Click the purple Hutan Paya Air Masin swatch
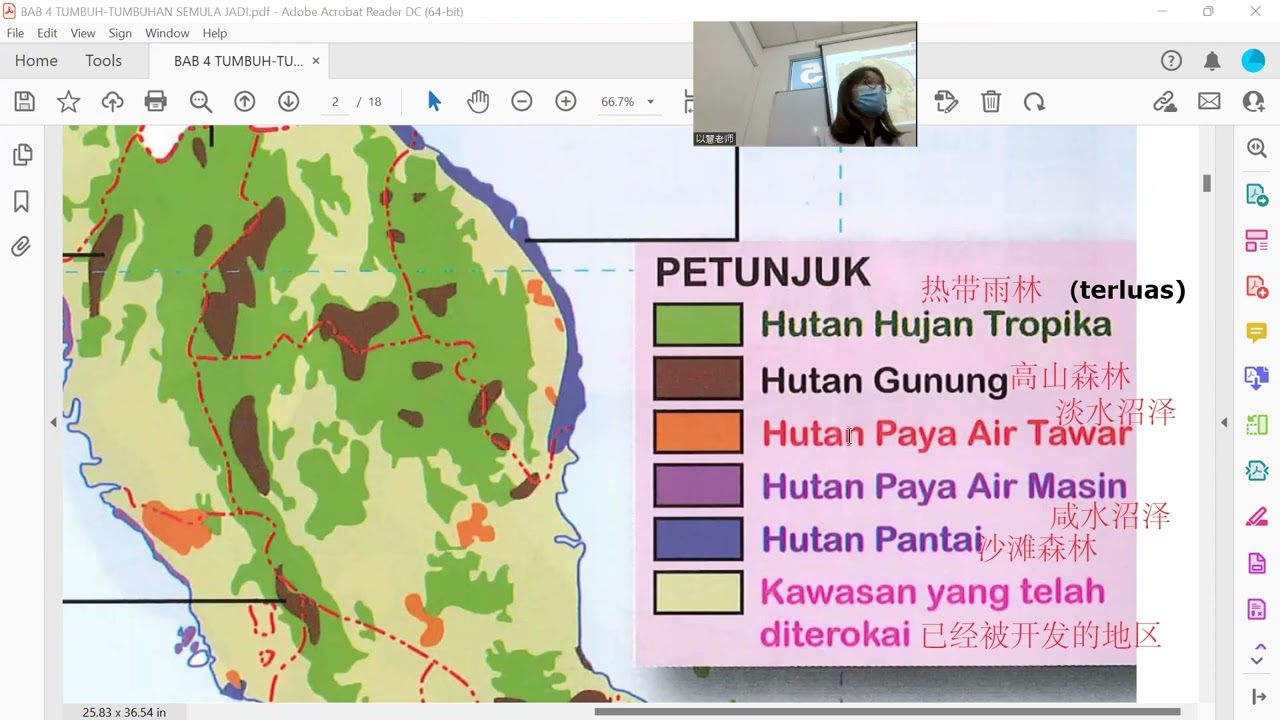The height and width of the screenshot is (720, 1280). coord(698,485)
